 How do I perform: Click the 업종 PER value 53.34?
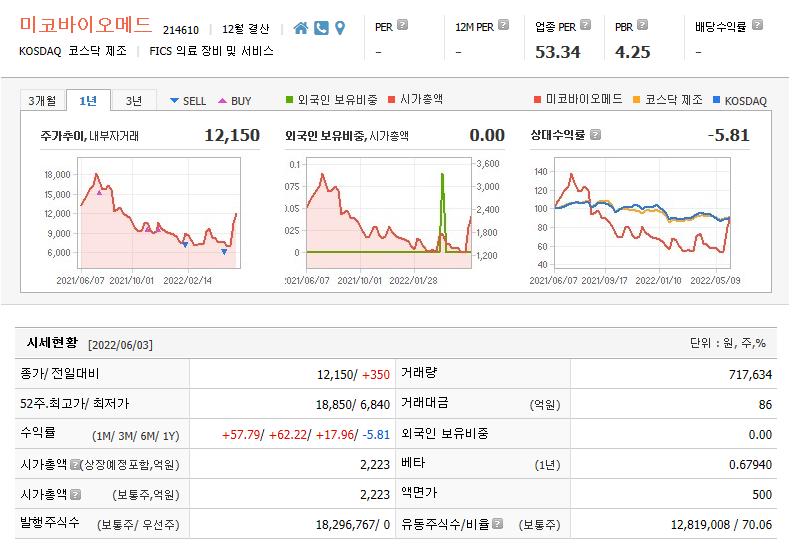tap(558, 52)
